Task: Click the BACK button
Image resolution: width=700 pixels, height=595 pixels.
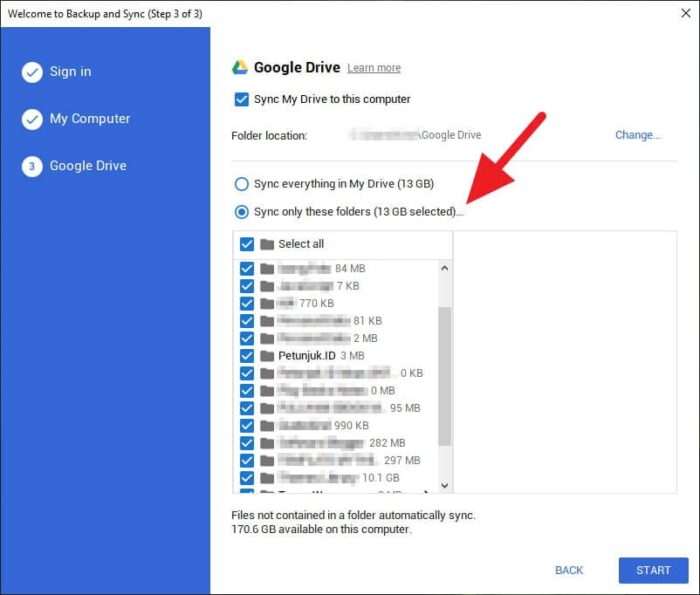Action: click(569, 570)
